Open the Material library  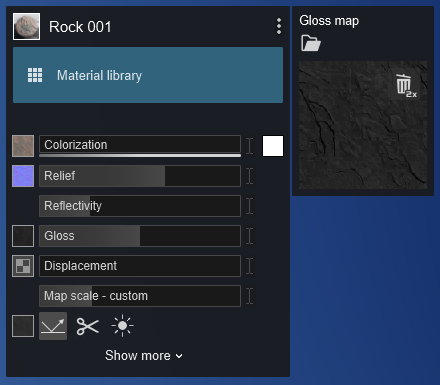(x=148, y=75)
